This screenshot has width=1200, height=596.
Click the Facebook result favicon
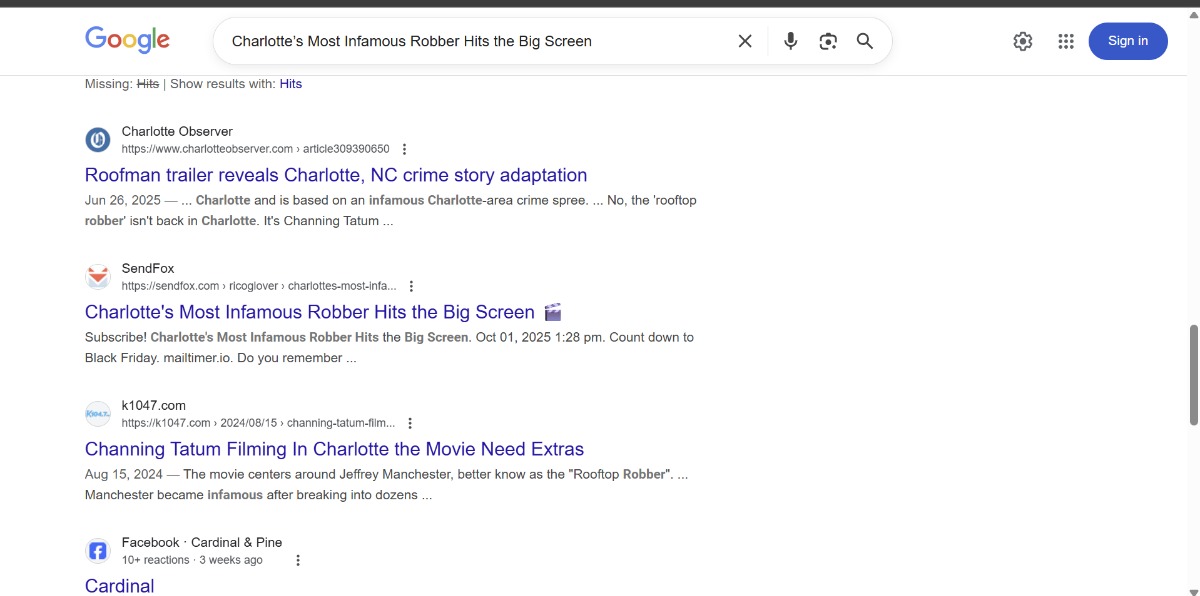[x=98, y=551]
